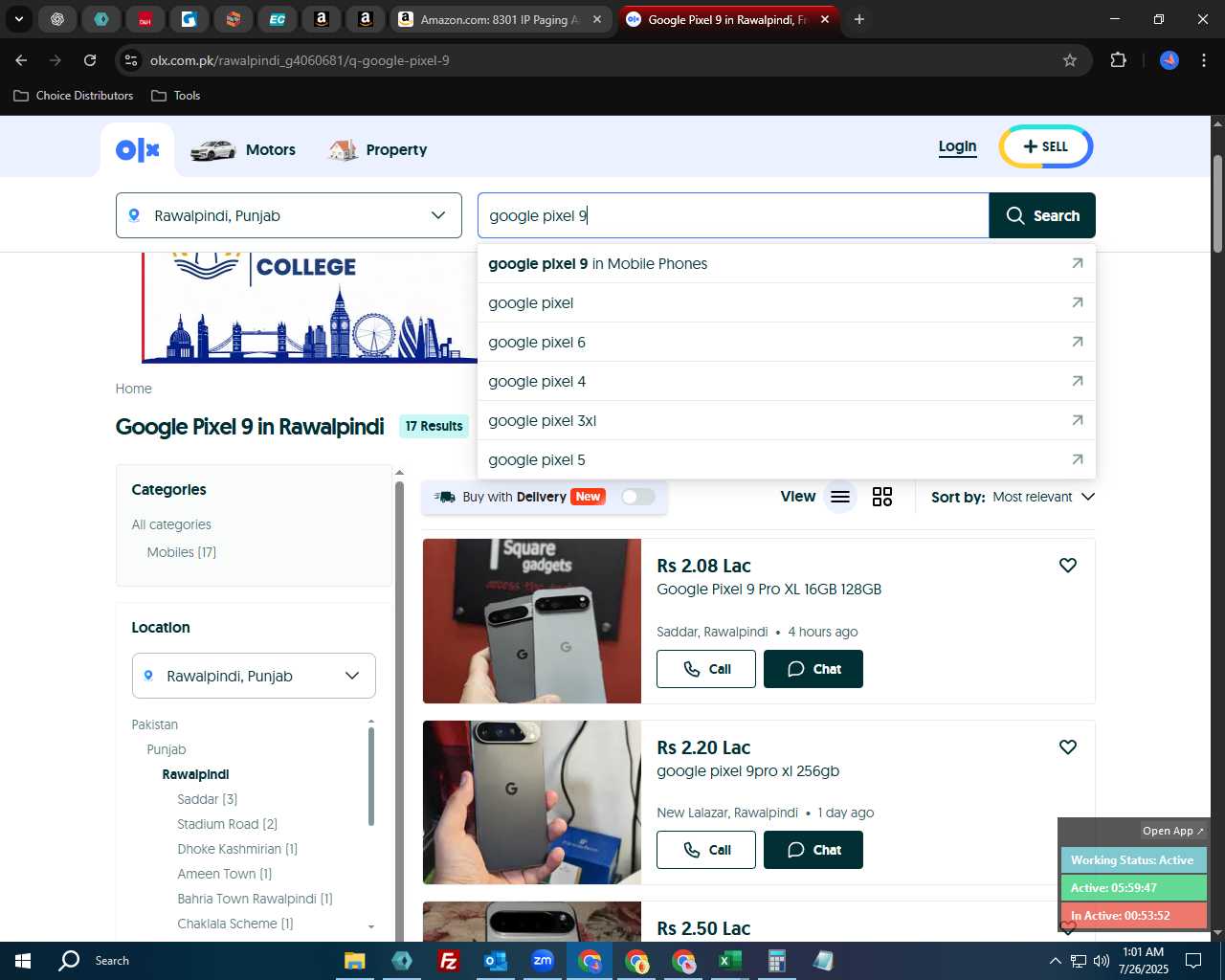Viewport: 1225px width, 980px height.
Task: Select suggestion google pixel 9 in Mobile Phones
Action: (x=787, y=263)
